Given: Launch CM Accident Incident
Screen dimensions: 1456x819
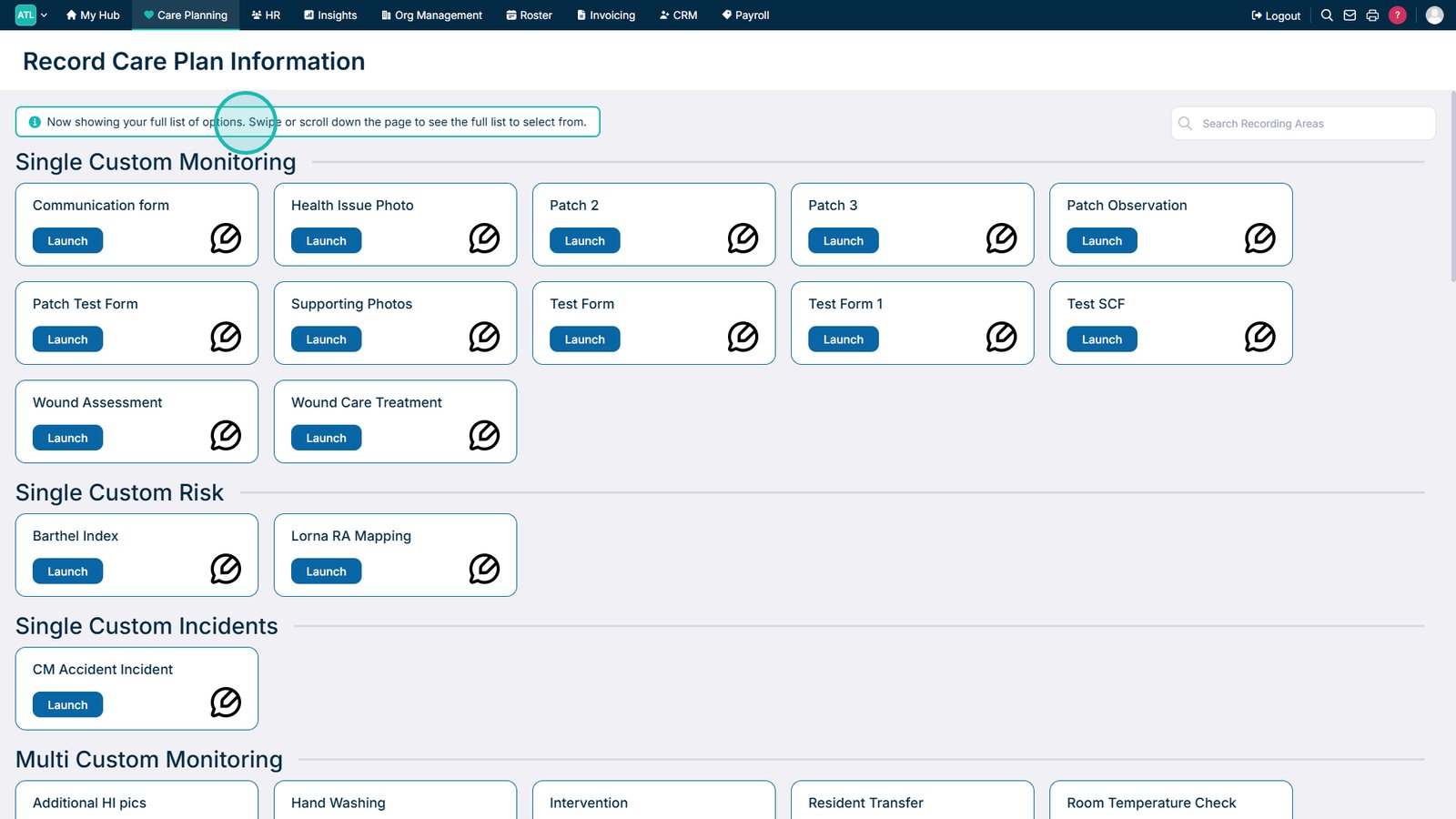Looking at the screenshot, I should 68,704.
